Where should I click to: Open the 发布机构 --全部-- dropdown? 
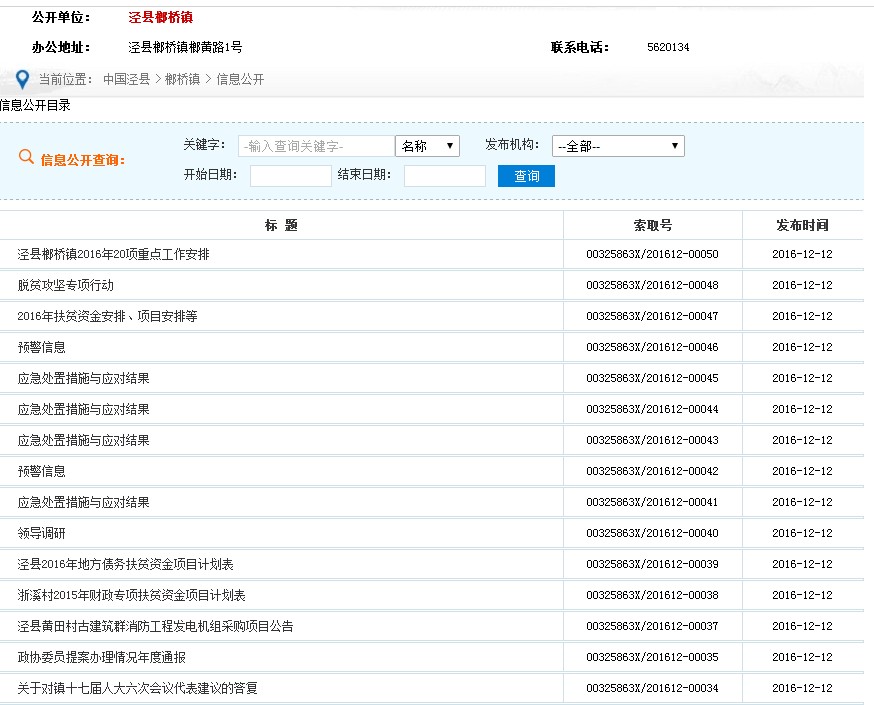[x=618, y=146]
